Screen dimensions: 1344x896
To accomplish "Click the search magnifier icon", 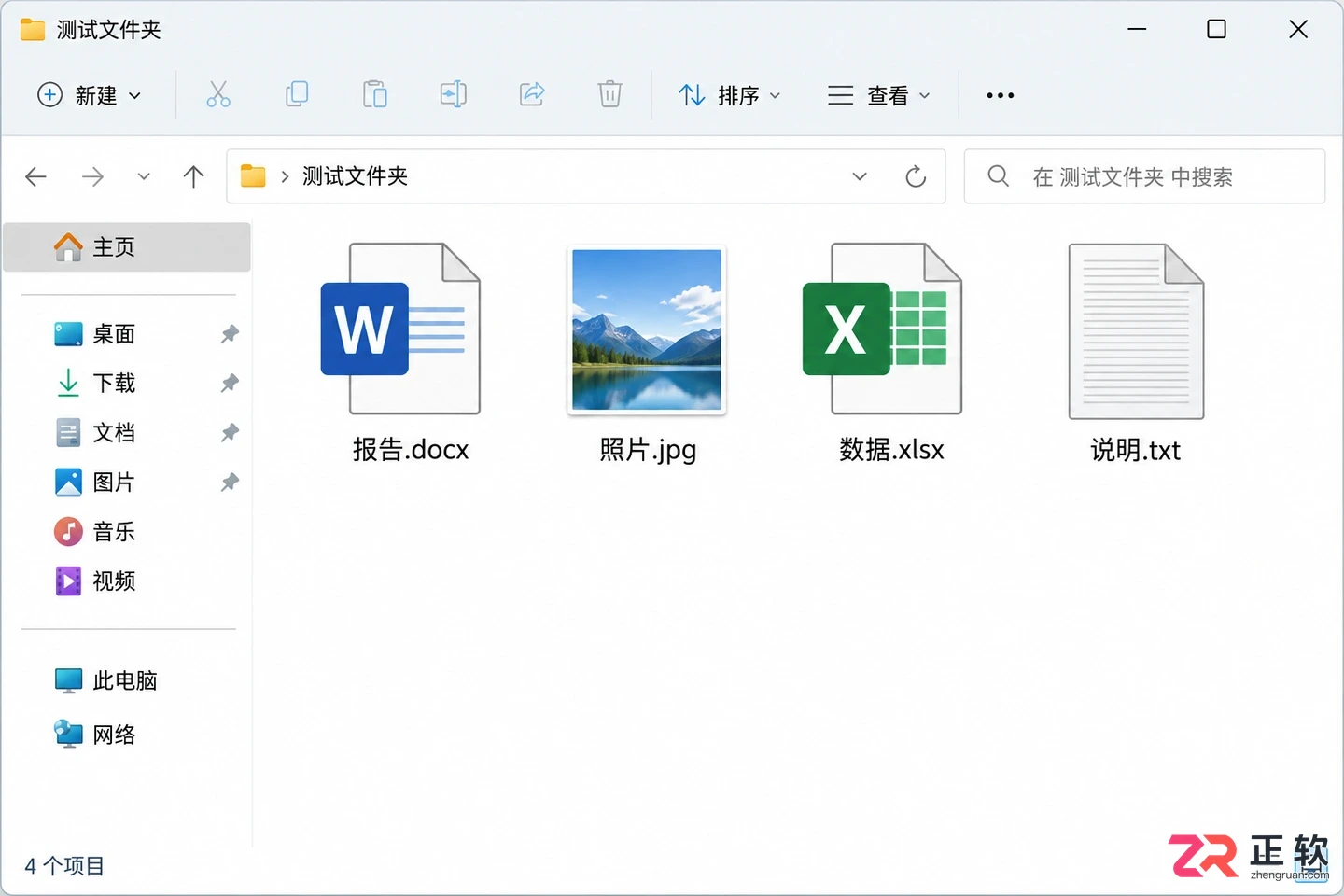I will 998,175.
